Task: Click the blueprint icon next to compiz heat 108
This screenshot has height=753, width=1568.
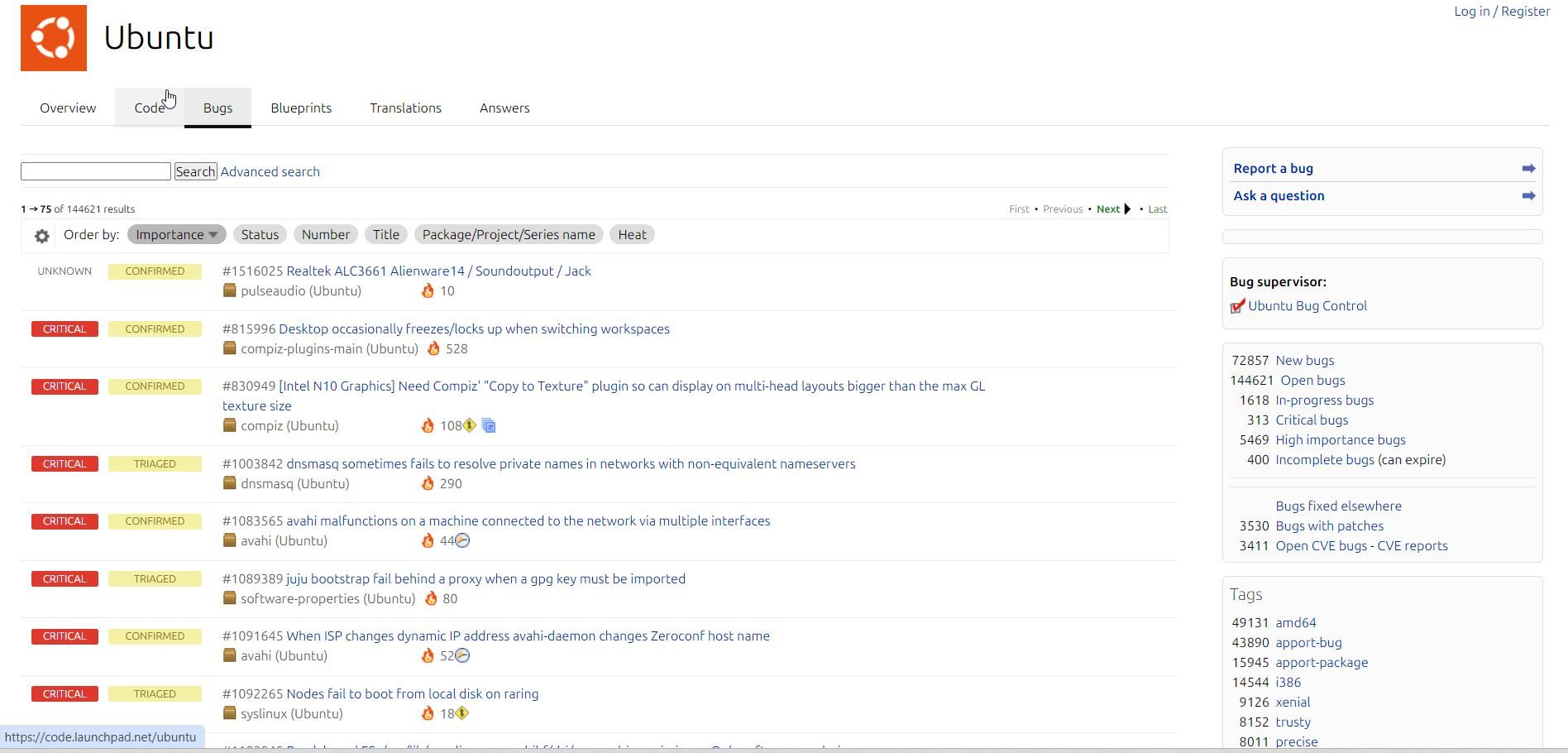Action: [x=489, y=425]
